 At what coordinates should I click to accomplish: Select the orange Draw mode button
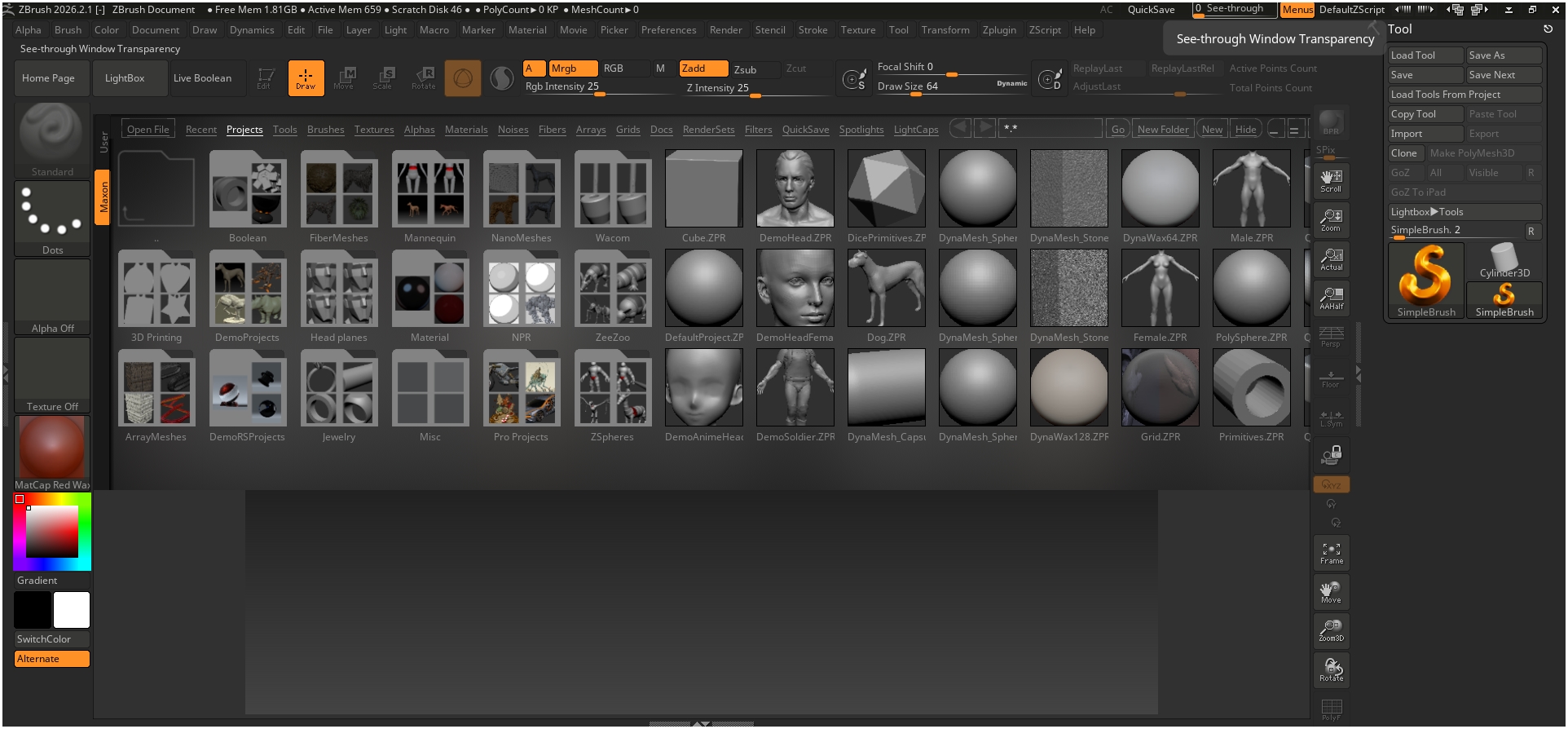(306, 78)
